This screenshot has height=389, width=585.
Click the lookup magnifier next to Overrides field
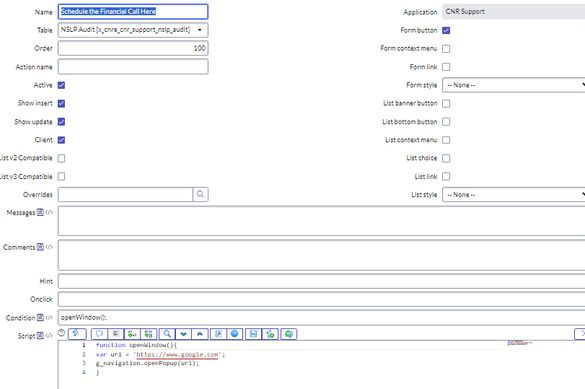[200, 194]
